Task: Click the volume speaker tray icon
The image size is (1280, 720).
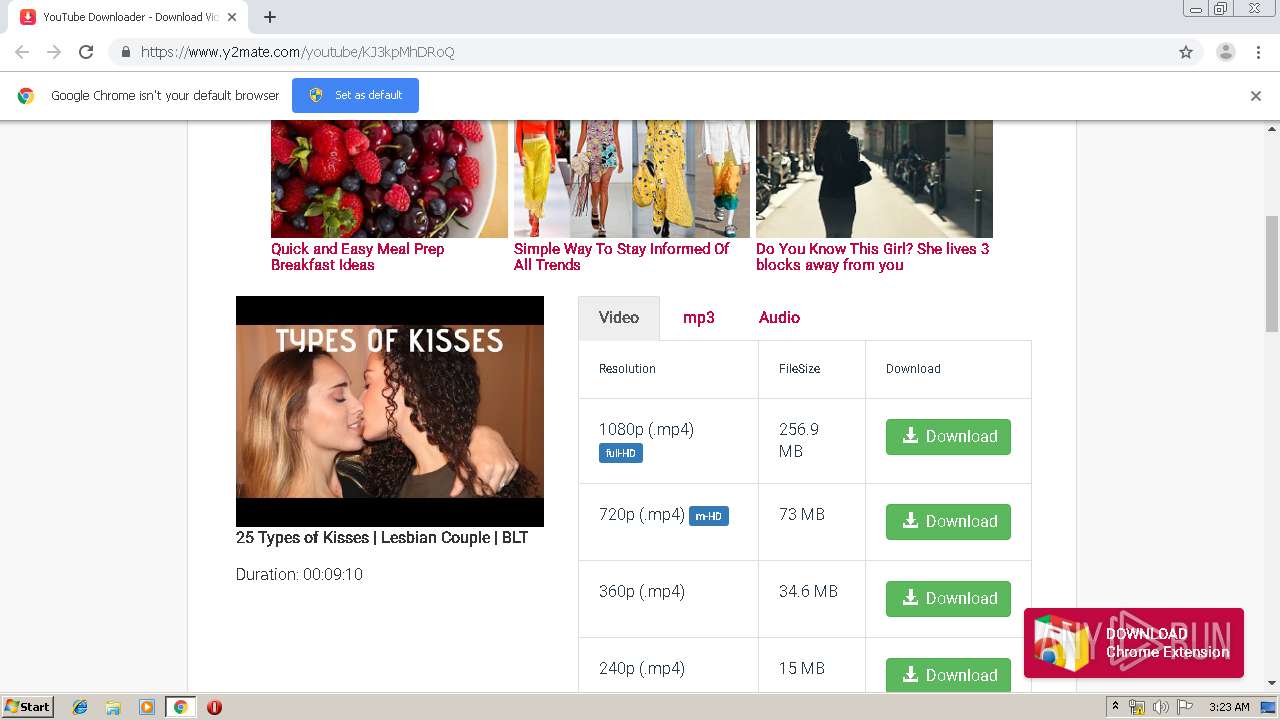Action: click(x=1160, y=707)
